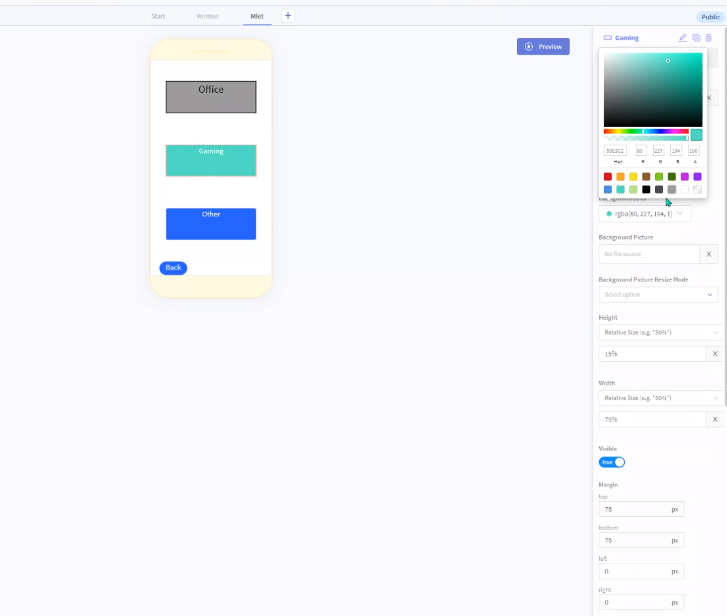727x616 pixels.
Task: Switch to the Start tab
Action: [158, 16]
